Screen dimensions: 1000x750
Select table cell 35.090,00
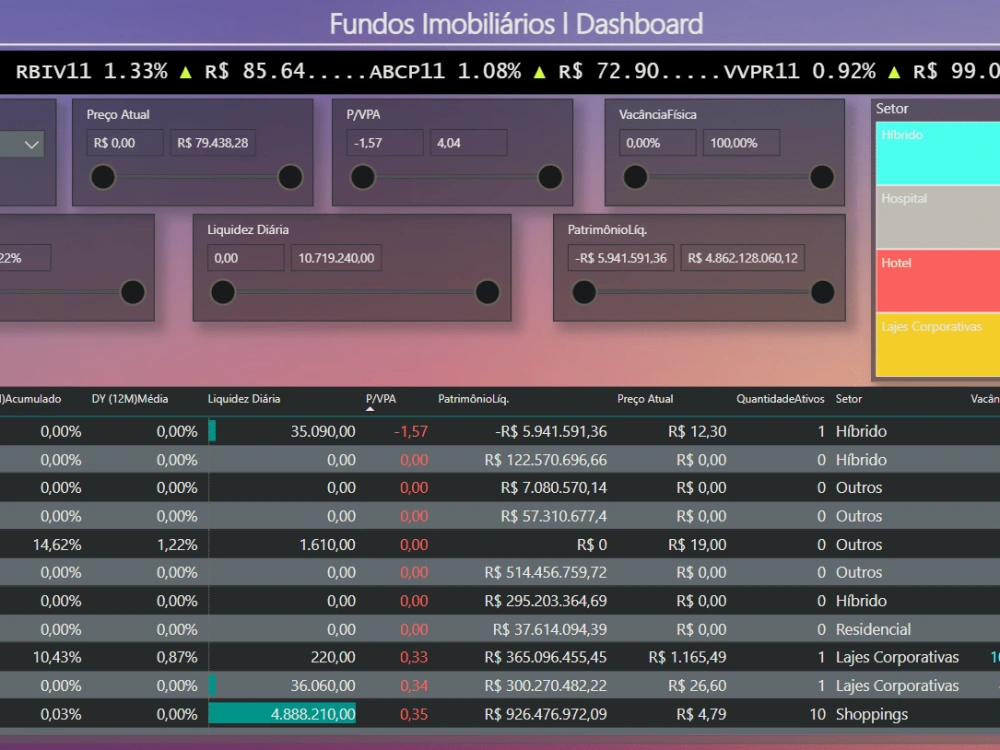click(x=323, y=432)
